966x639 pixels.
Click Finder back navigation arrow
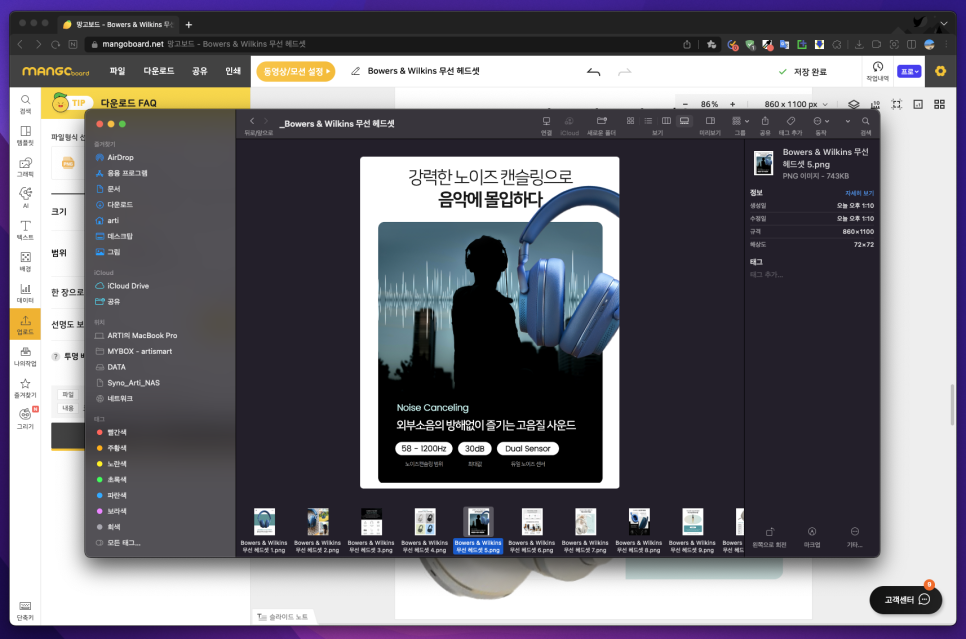point(252,121)
